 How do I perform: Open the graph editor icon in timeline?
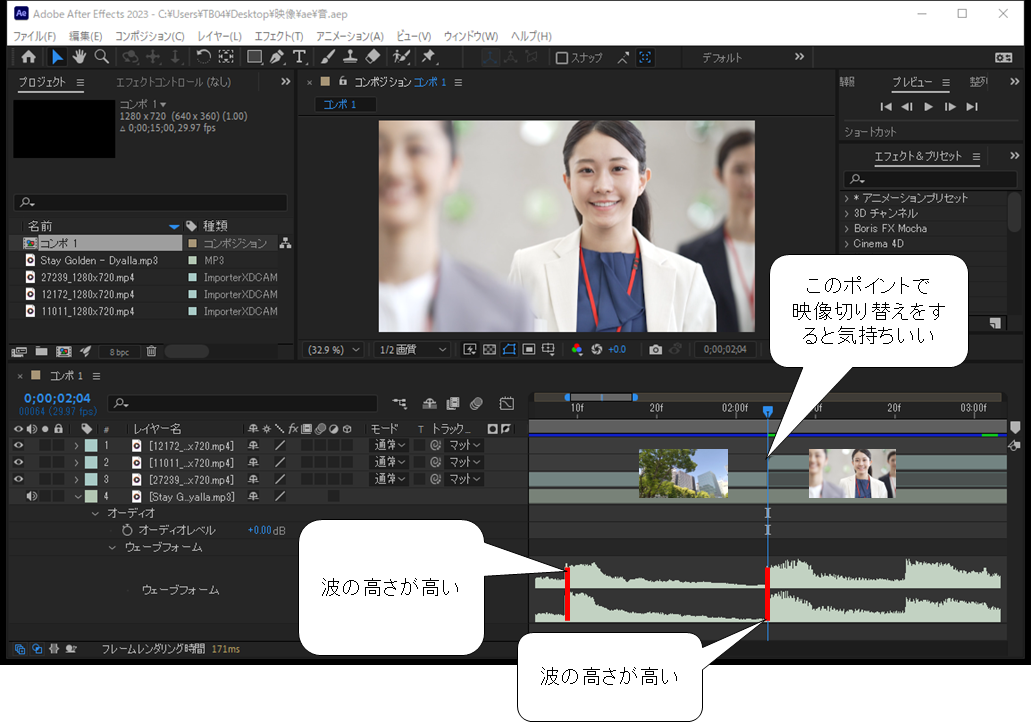[x=506, y=404]
